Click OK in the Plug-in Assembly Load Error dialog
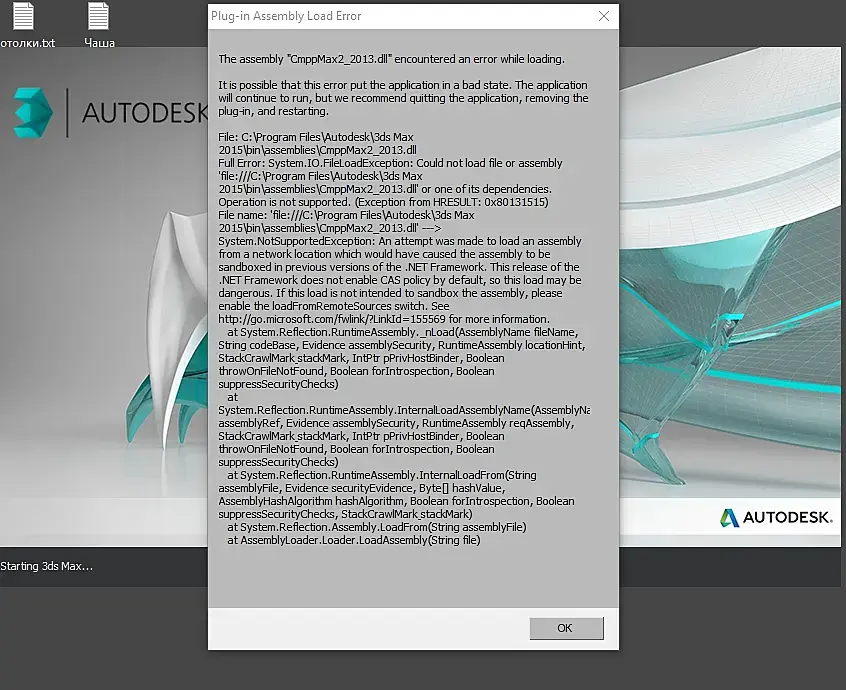 (567, 628)
